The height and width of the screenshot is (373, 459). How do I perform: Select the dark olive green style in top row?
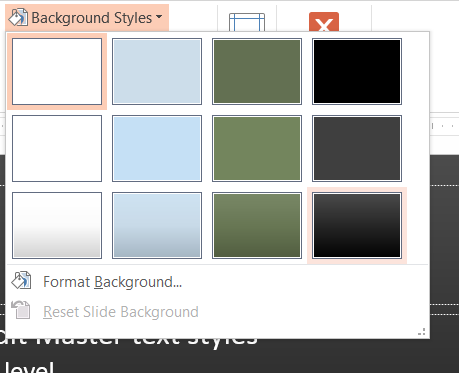click(257, 71)
